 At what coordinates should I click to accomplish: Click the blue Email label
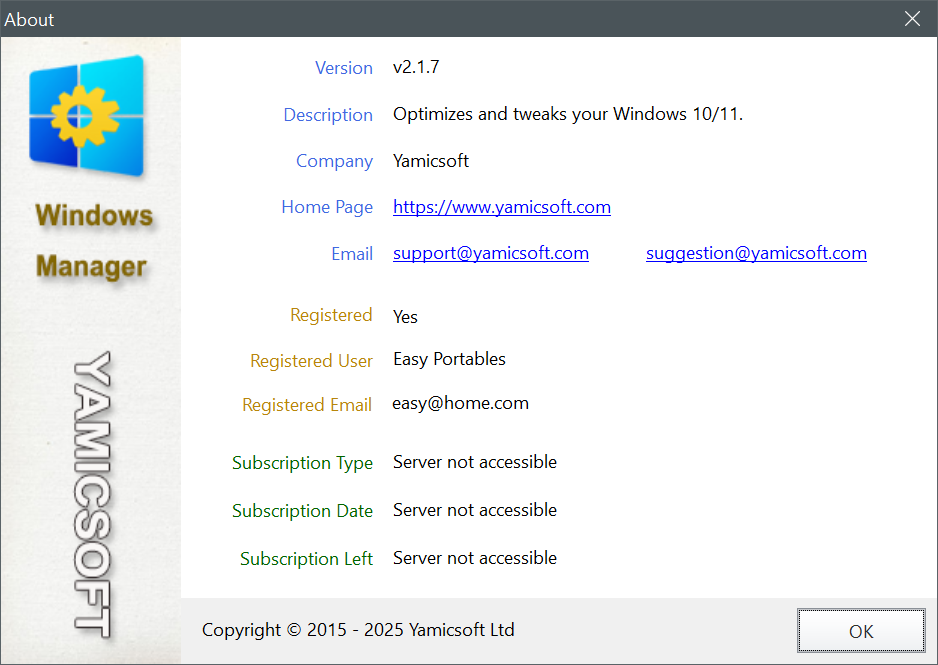point(352,254)
